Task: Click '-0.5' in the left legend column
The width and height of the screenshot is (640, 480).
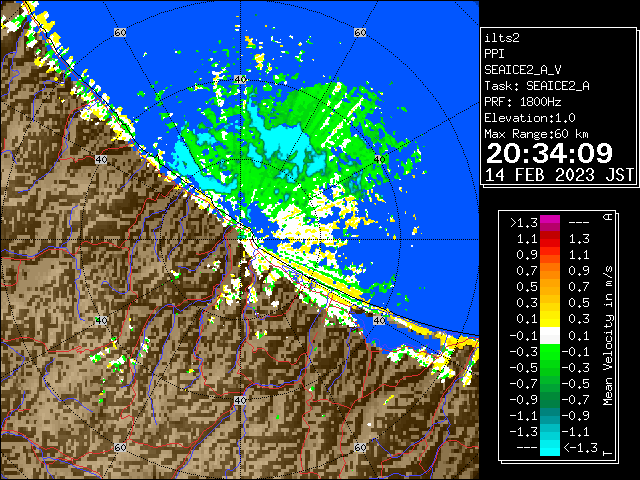Action: coord(524,367)
